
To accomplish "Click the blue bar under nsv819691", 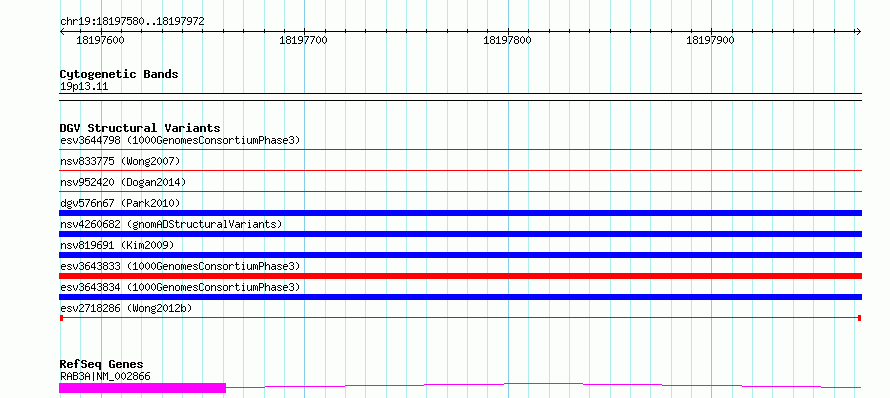I will pos(460,255).
